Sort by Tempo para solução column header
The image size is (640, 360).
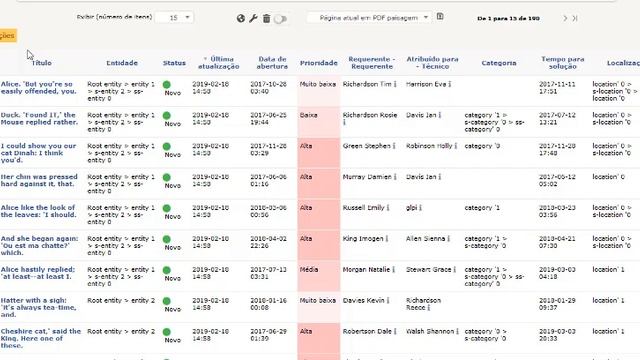pos(562,63)
